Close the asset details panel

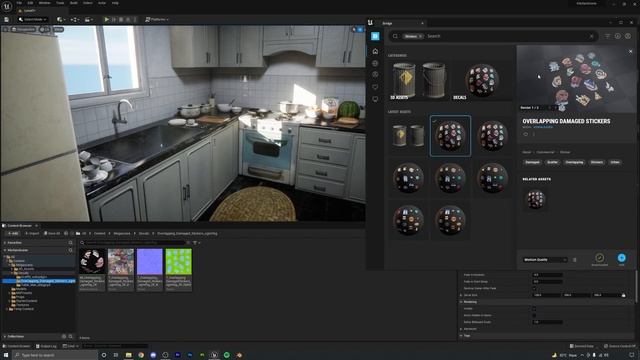(630, 51)
